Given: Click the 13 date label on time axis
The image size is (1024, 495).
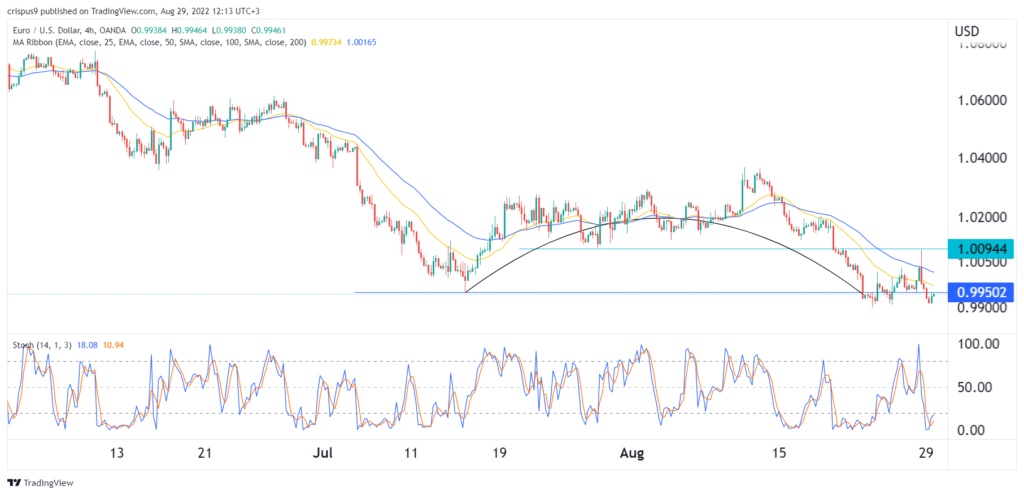Looking at the screenshot, I should [x=117, y=453].
